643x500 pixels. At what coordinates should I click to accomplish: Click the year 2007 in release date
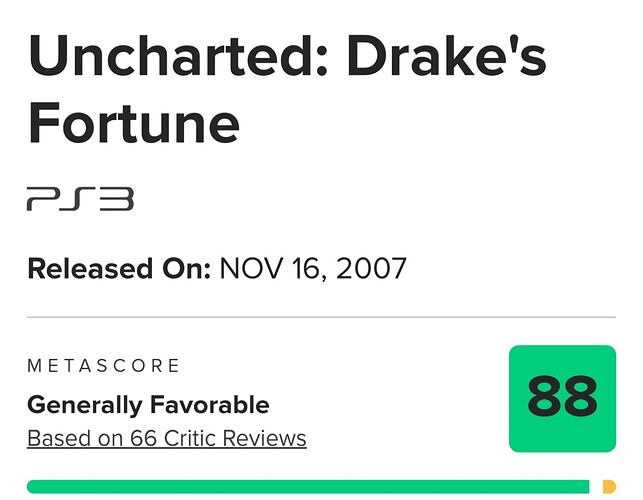[x=371, y=269]
